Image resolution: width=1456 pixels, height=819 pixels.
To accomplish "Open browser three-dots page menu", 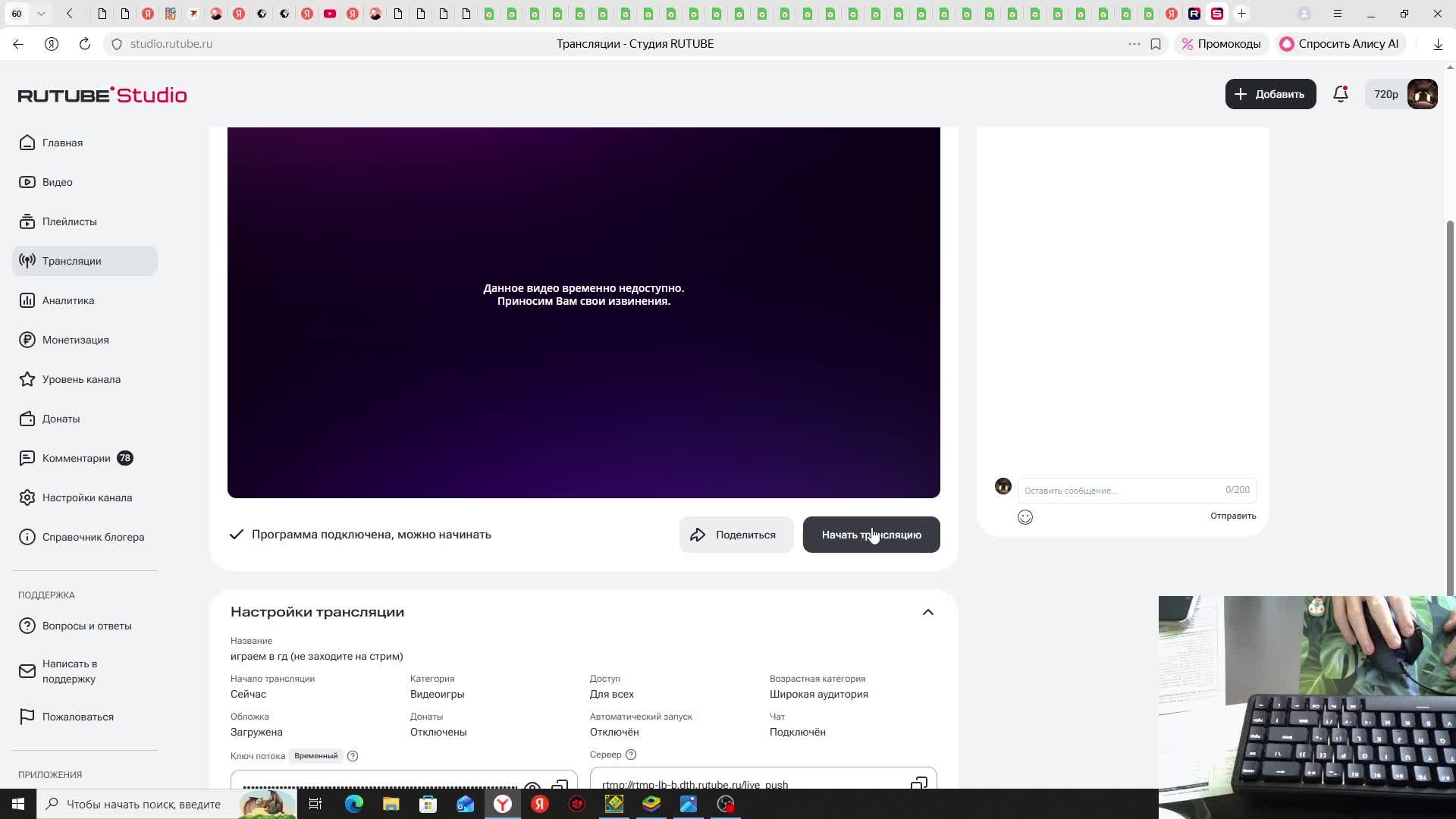I will [x=1134, y=44].
